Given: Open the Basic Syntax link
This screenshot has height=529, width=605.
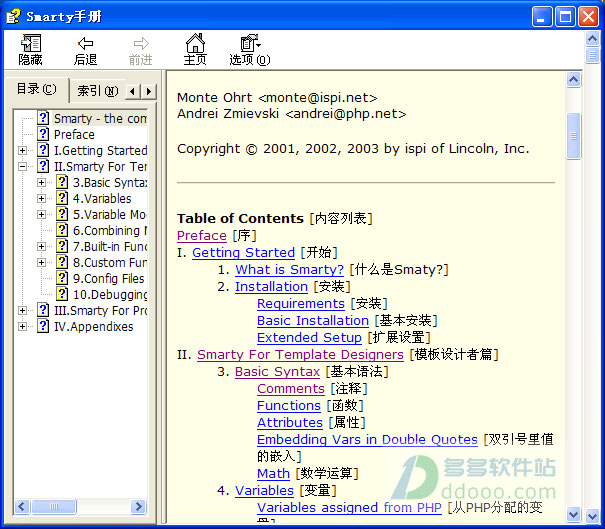Looking at the screenshot, I should [277, 371].
